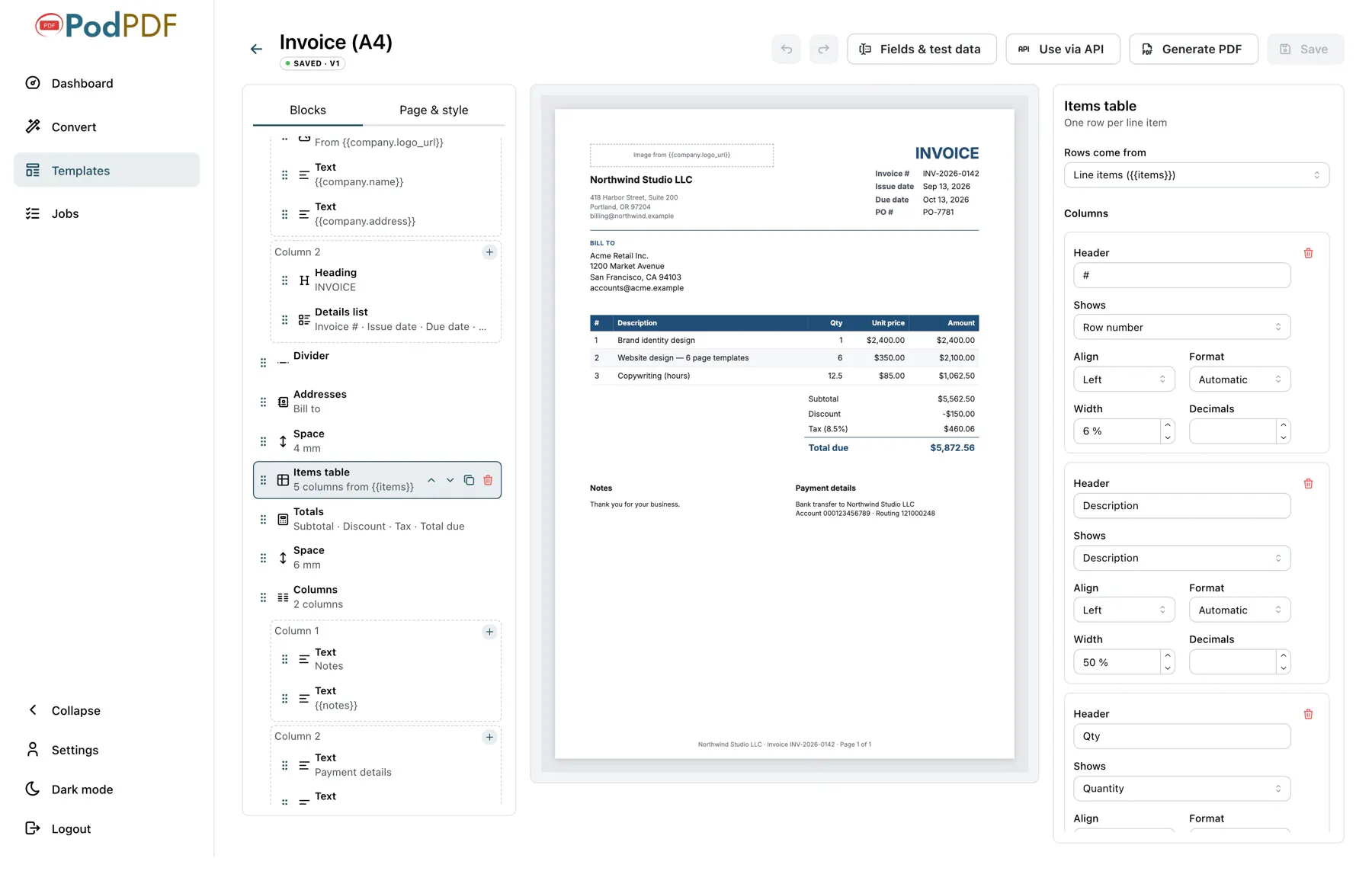Add a block to header Column 2
This screenshot has height=871, width=1372.
click(489, 252)
